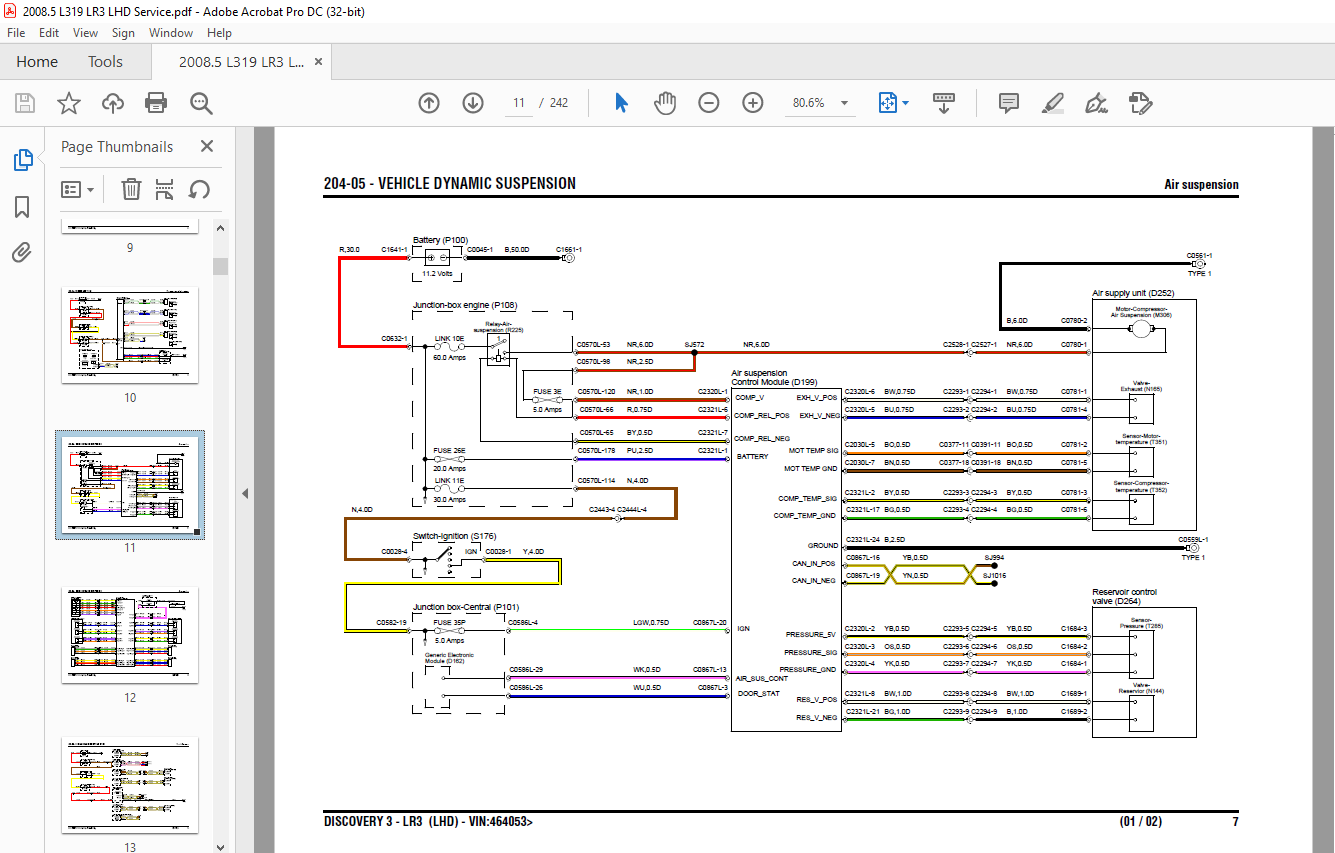This screenshot has height=853, width=1335.
Task: Rotate pages with the rotate icon
Action: pyautogui.click(x=199, y=189)
